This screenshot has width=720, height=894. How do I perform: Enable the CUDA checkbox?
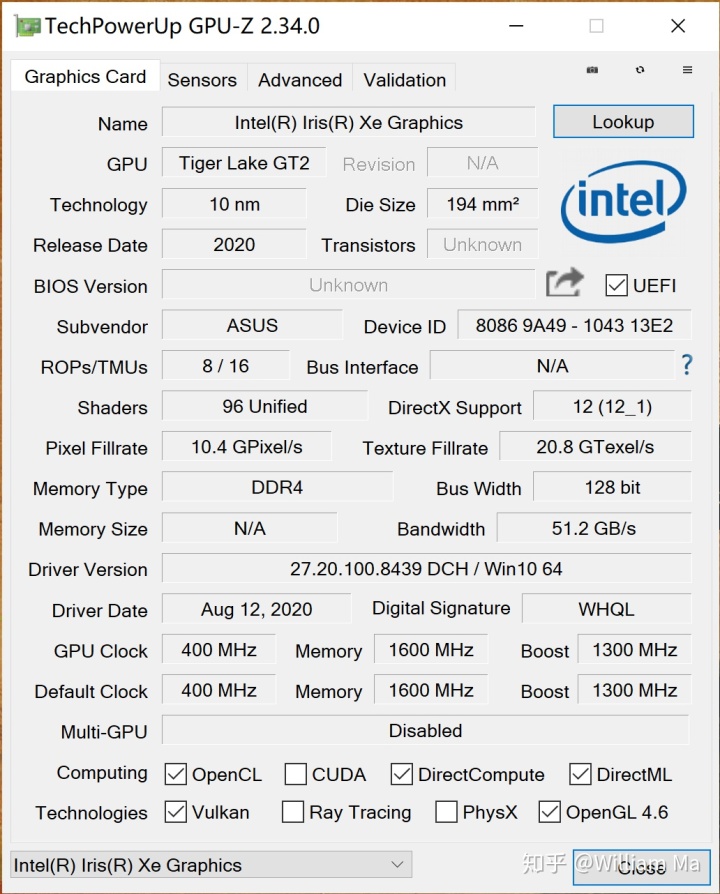click(x=296, y=774)
